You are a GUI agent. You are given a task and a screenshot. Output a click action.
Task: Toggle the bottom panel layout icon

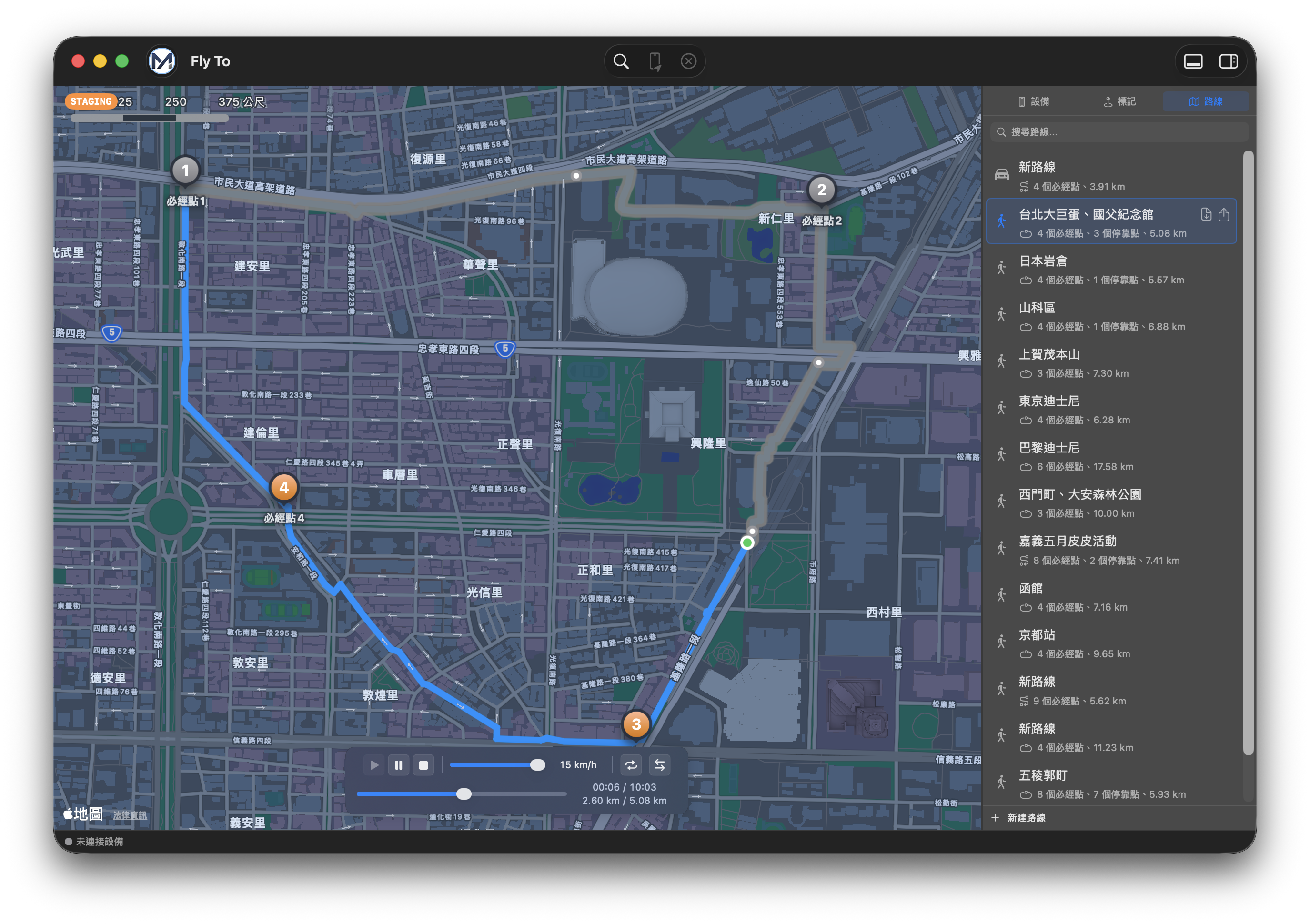1193,61
